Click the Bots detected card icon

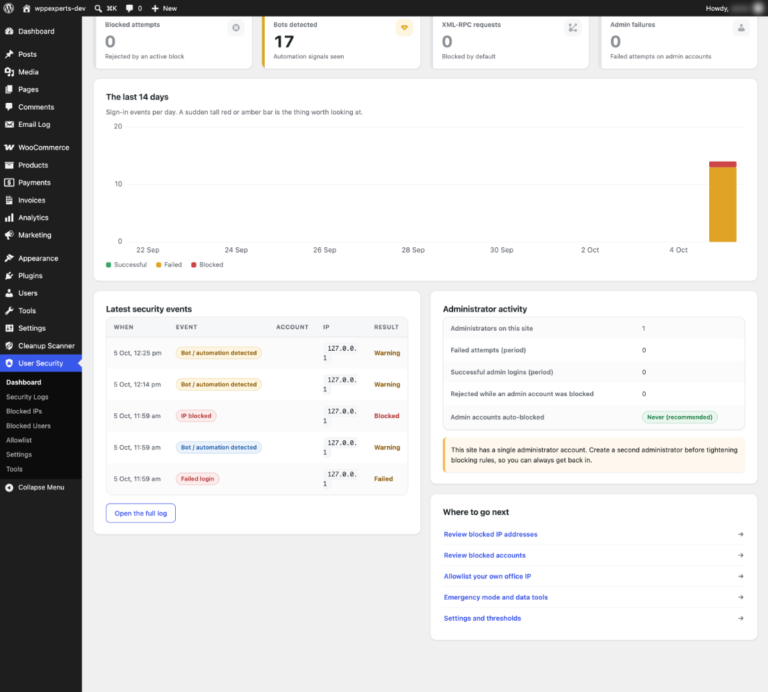404,28
